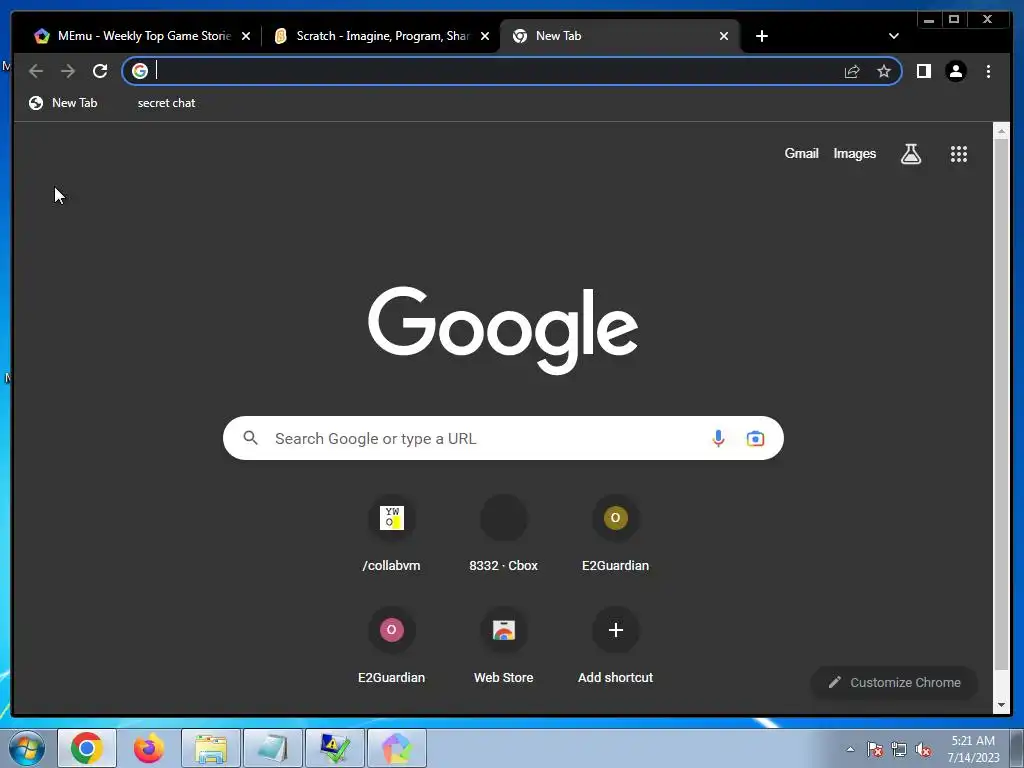Open the Google apps grid

pyautogui.click(x=958, y=154)
